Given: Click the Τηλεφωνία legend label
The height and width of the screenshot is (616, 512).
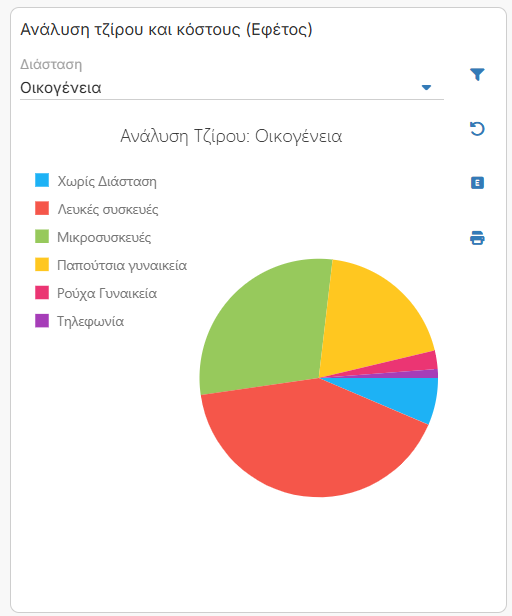Looking at the screenshot, I should [90, 321].
